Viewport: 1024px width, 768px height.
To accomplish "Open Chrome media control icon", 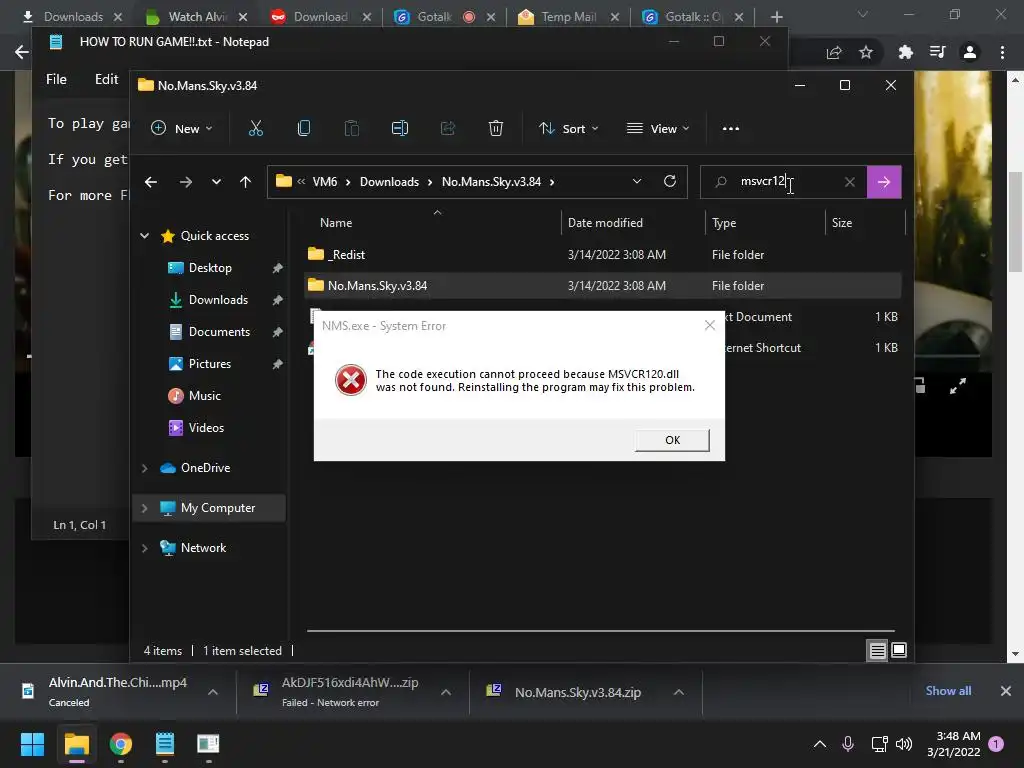I will click(x=937, y=52).
